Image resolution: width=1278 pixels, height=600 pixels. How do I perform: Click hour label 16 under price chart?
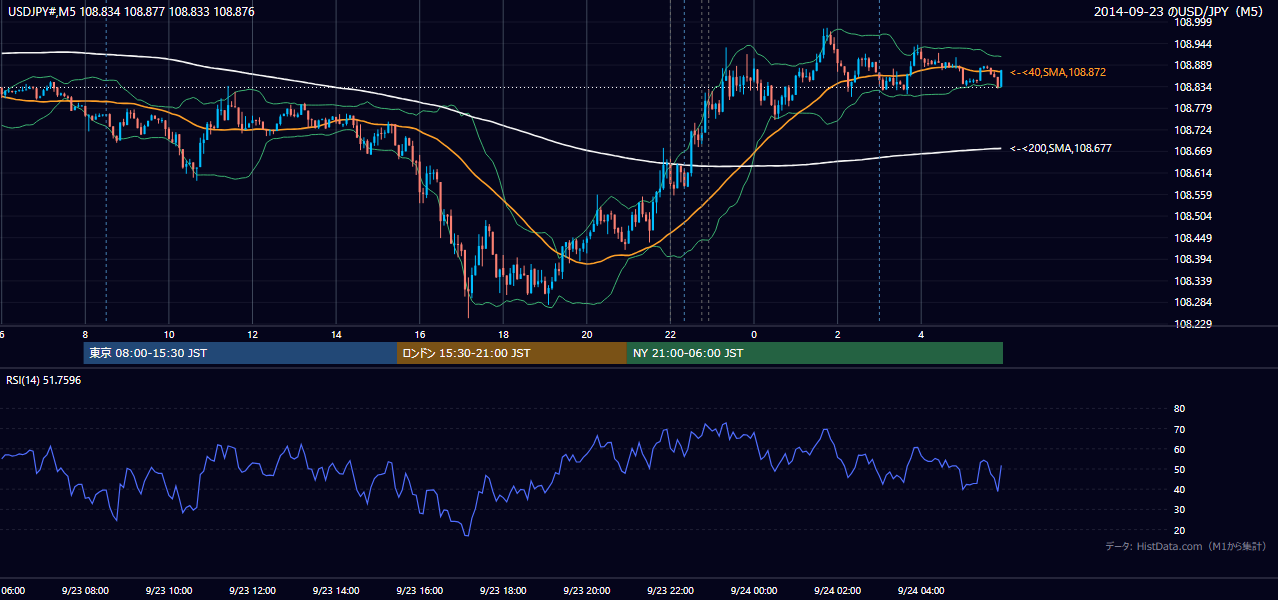[x=420, y=334]
